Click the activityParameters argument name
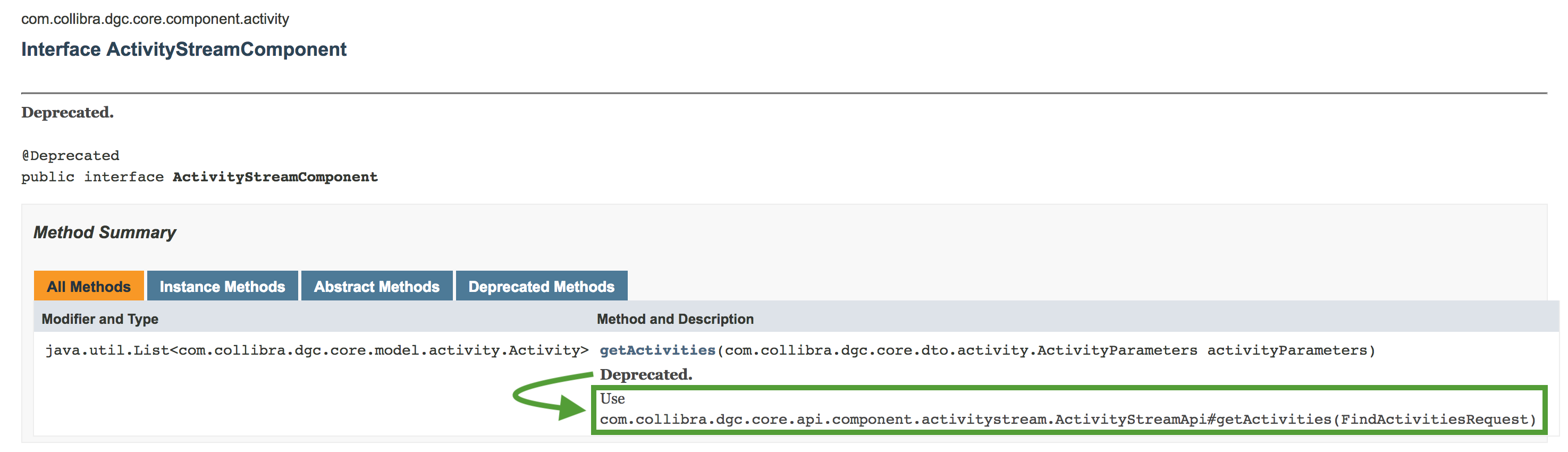 tap(1287, 350)
